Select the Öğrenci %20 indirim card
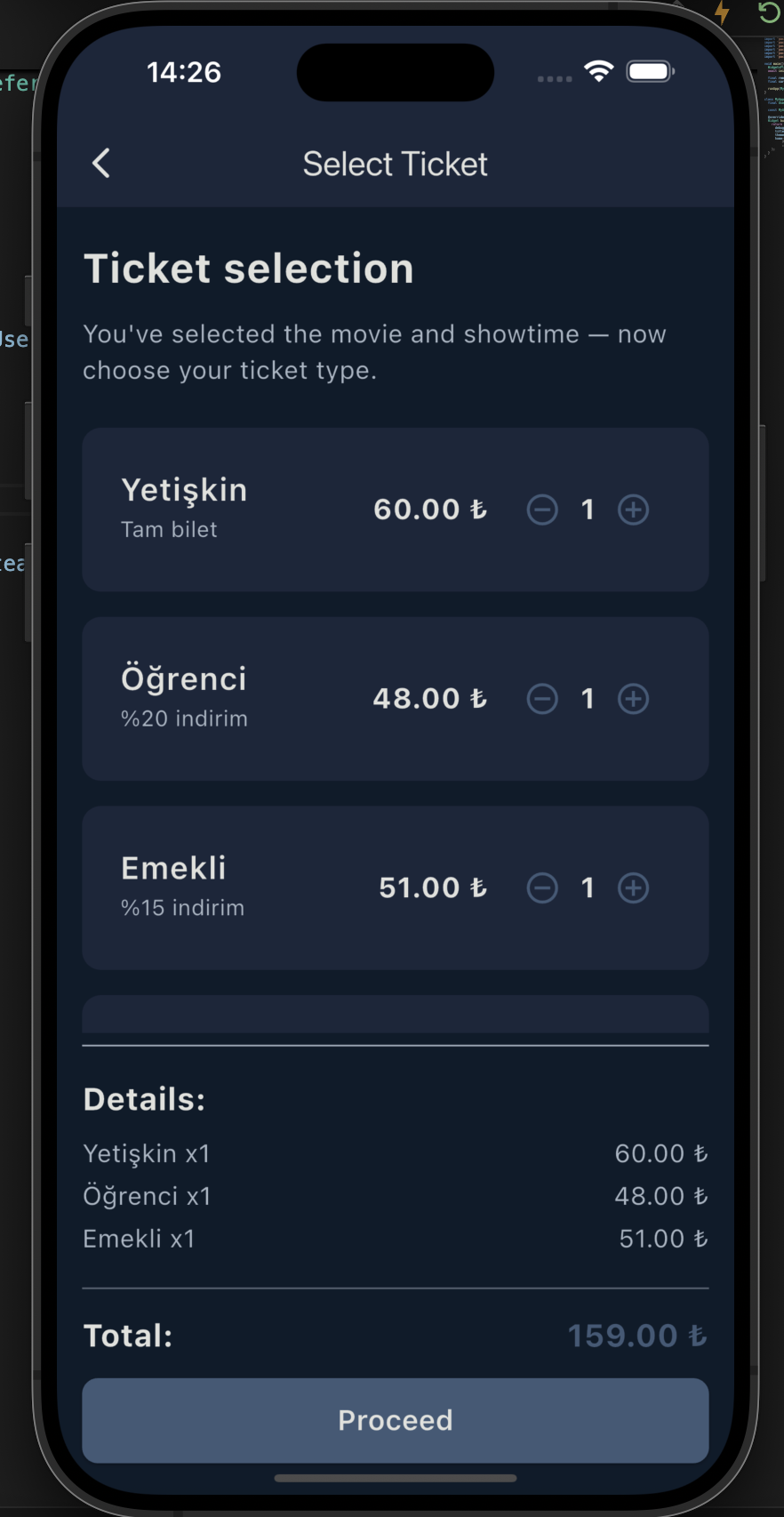Image resolution: width=784 pixels, height=1517 pixels. [x=231, y=699]
